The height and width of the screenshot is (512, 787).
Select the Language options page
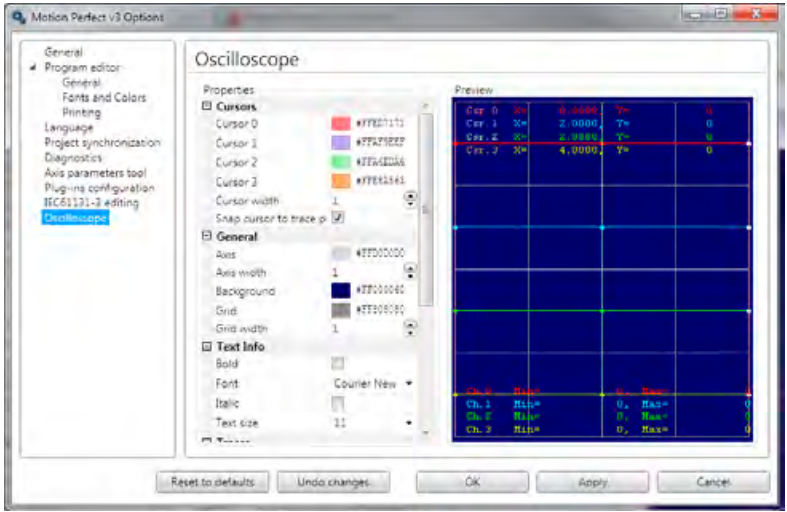pos(69,127)
